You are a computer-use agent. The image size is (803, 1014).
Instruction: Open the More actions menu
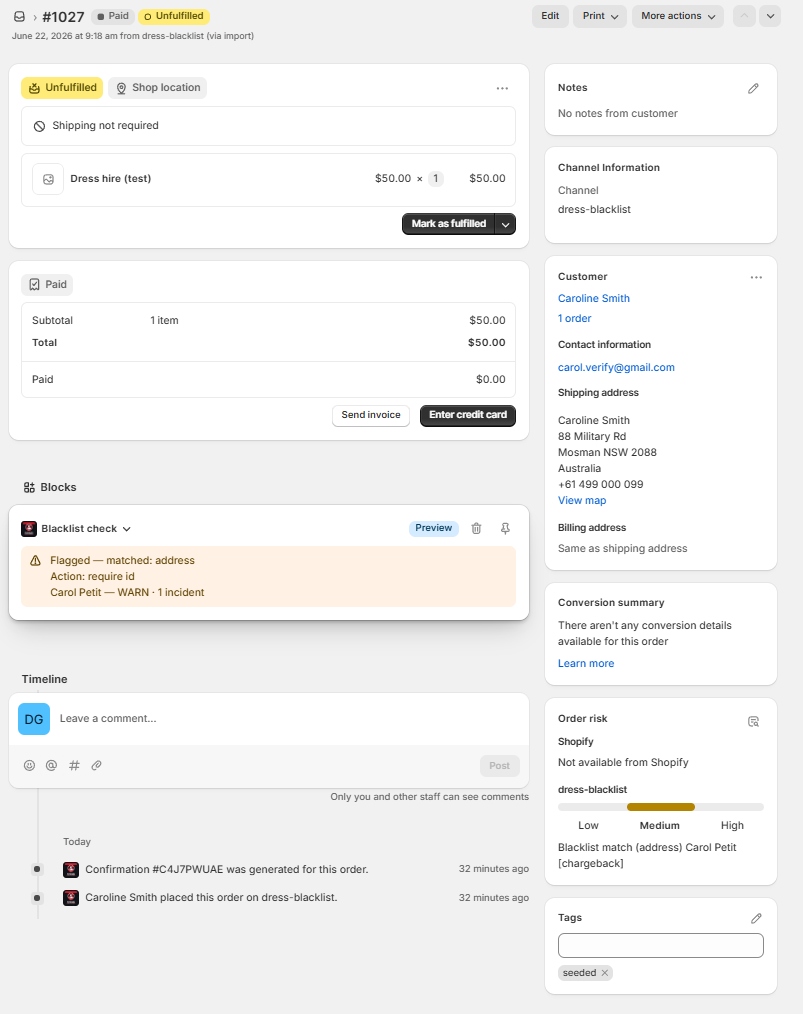click(678, 16)
